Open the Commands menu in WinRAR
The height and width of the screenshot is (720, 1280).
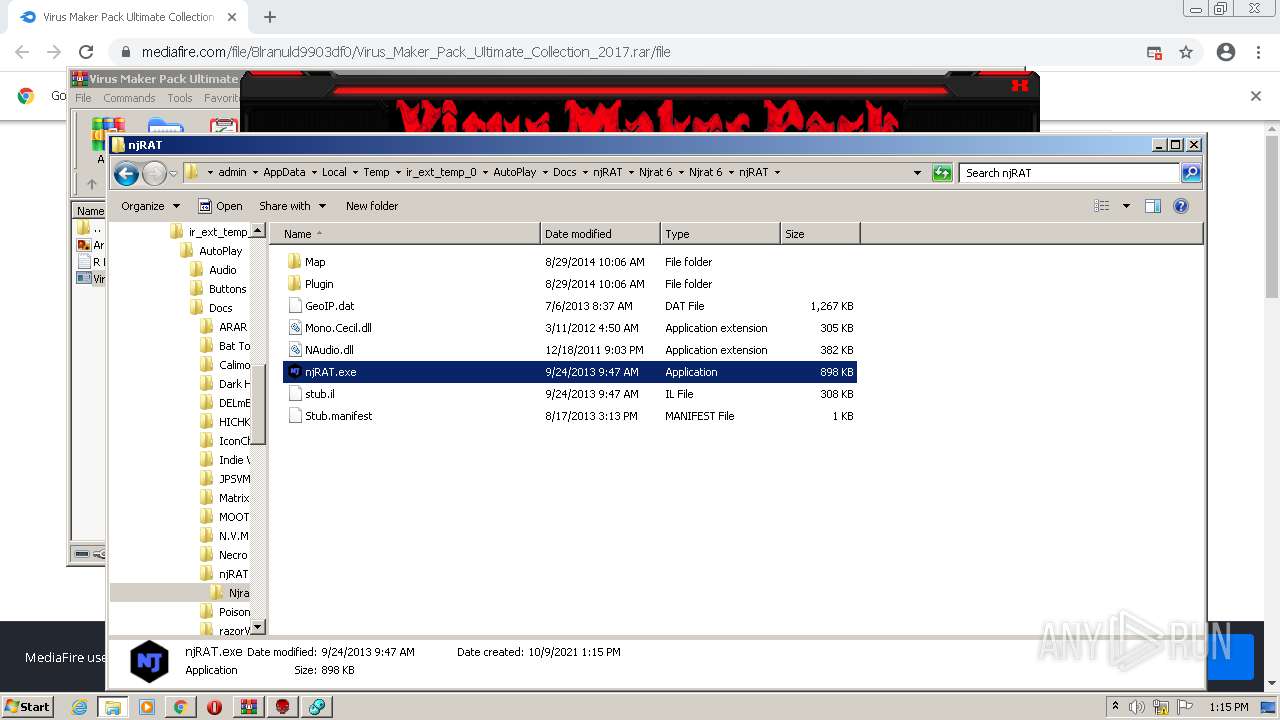pos(129,98)
